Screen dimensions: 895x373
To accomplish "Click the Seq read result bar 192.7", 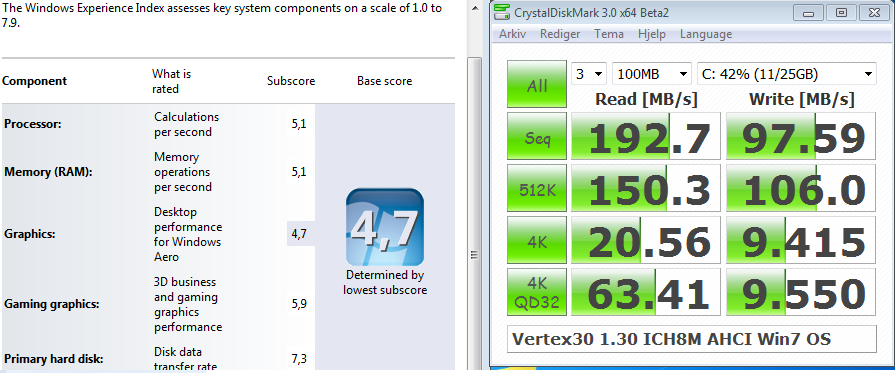I will 646,136.
